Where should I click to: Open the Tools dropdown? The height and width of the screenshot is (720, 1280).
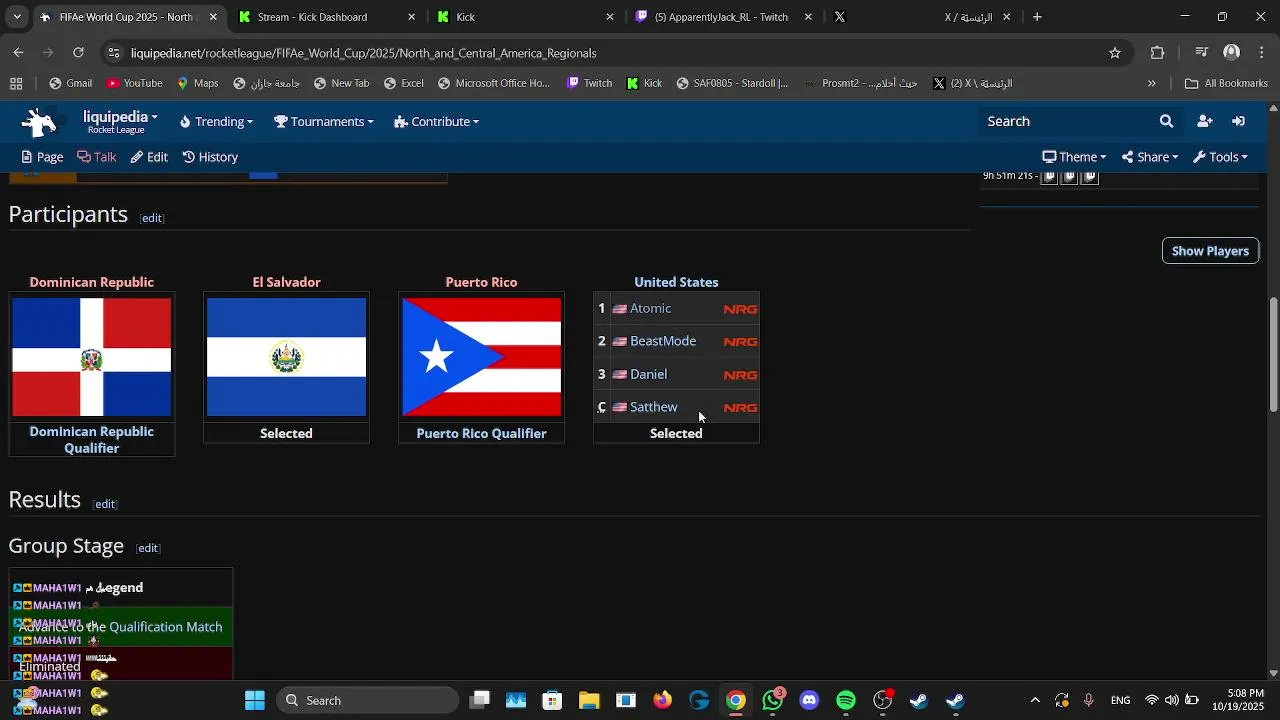pyautogui.click(x=1220, y=157)
